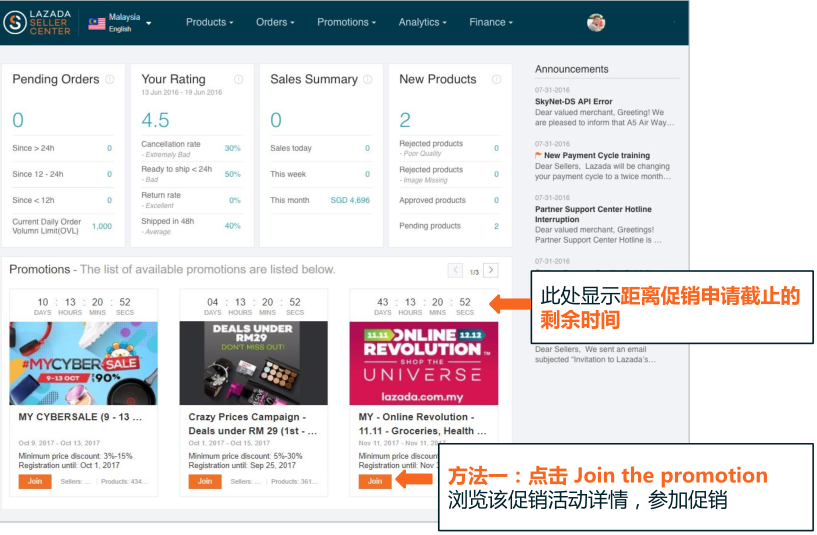Click the Rejected products Poor Quality row
Image resolution: width=817 pixels, height=535 pixels.
pos(449,148)
